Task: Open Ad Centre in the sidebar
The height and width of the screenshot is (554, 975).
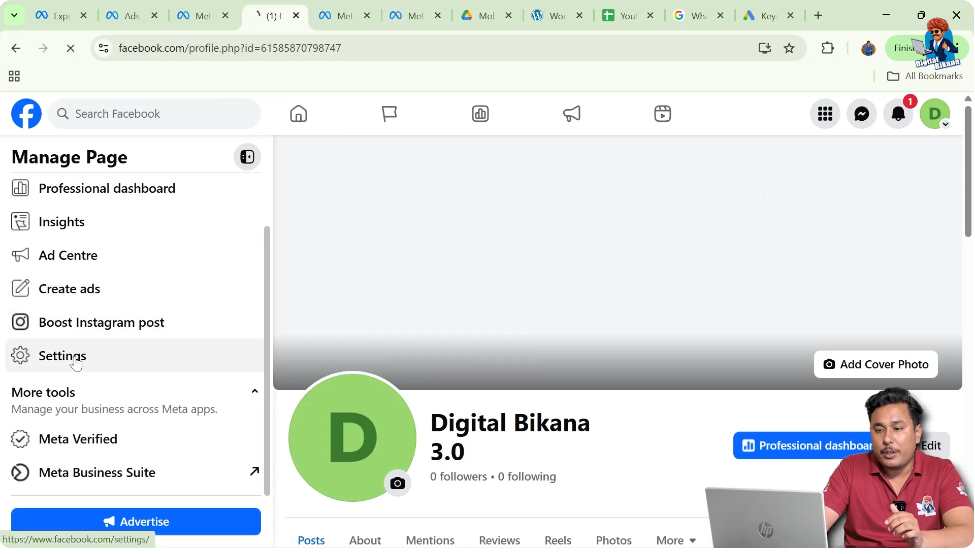Action: (x=135, y=256)
